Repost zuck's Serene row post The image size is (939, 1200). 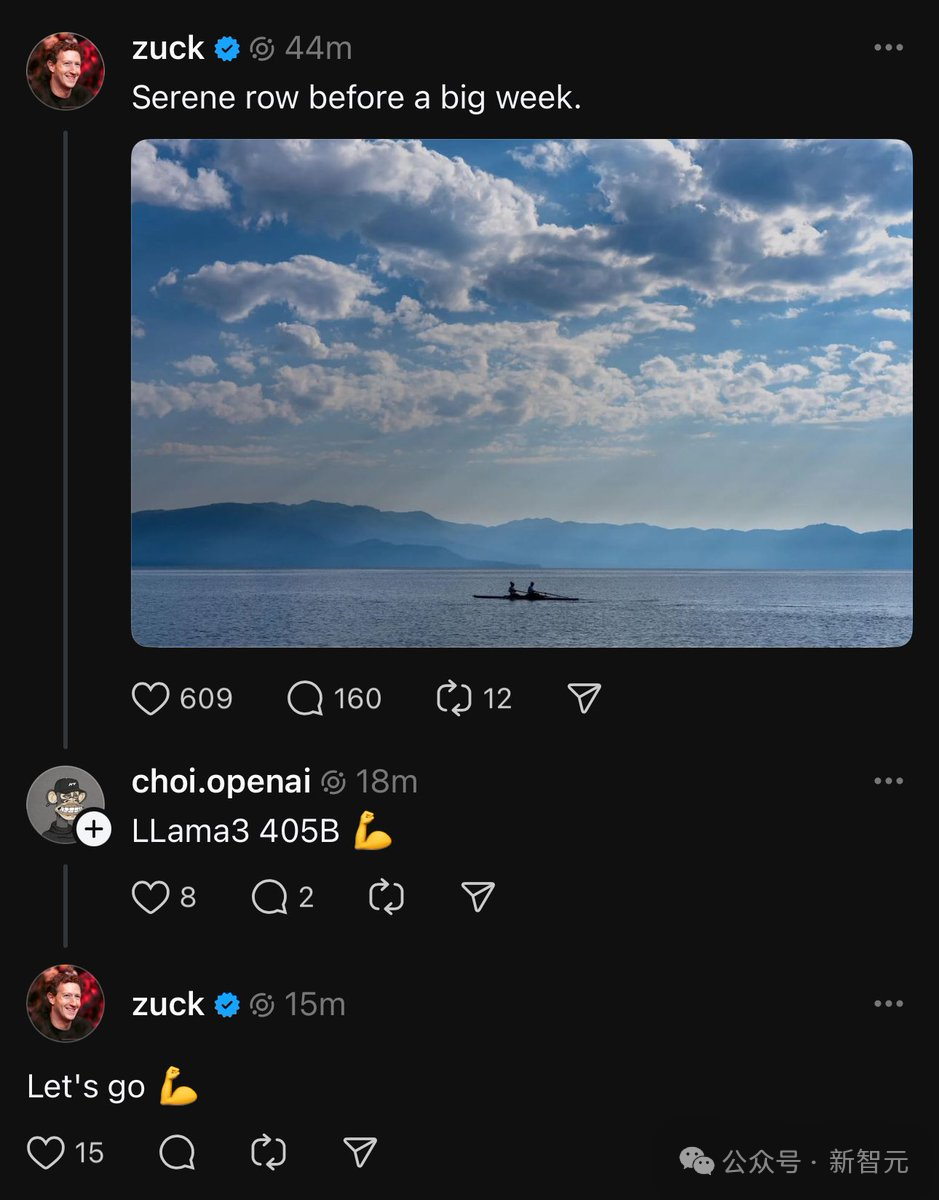click(454, 698)
